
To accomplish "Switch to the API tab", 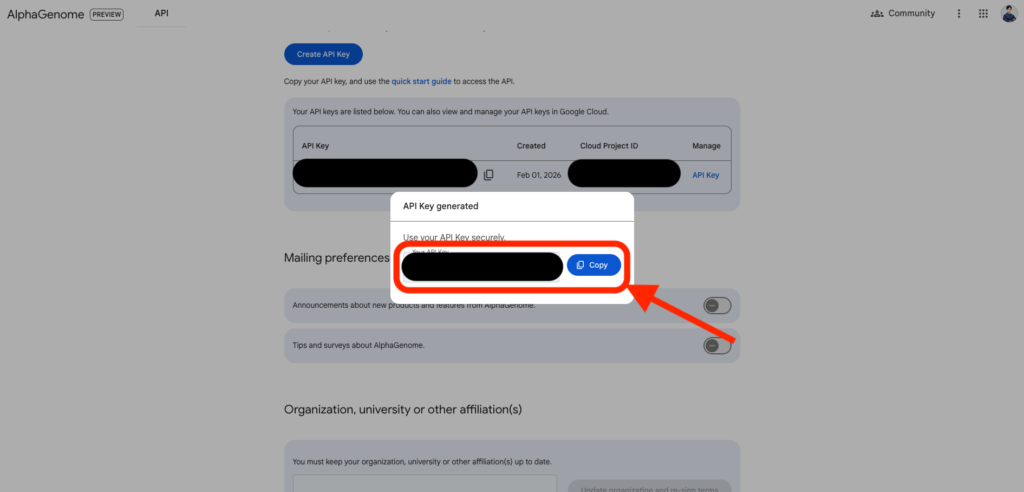I will coord(161,13).
